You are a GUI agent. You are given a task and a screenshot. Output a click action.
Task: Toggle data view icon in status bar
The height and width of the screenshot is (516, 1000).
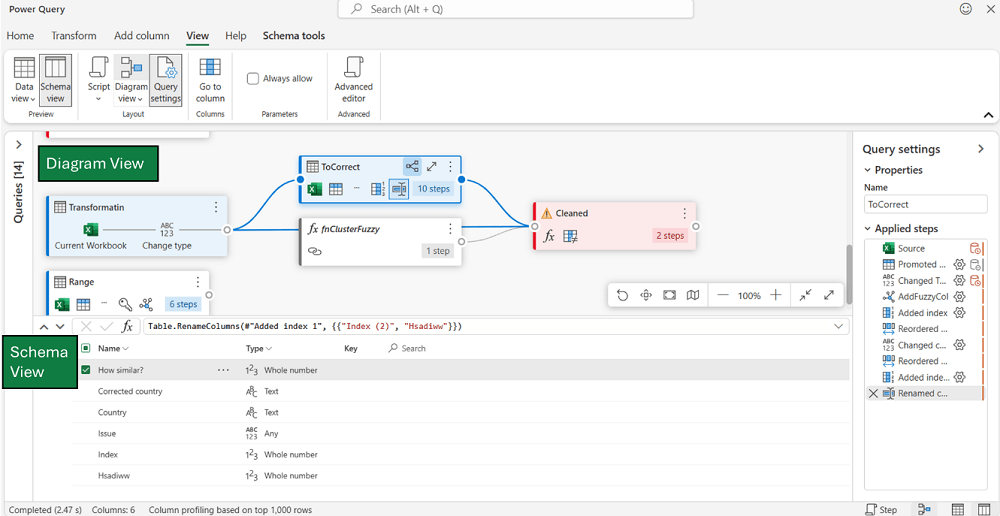(957, 510)
